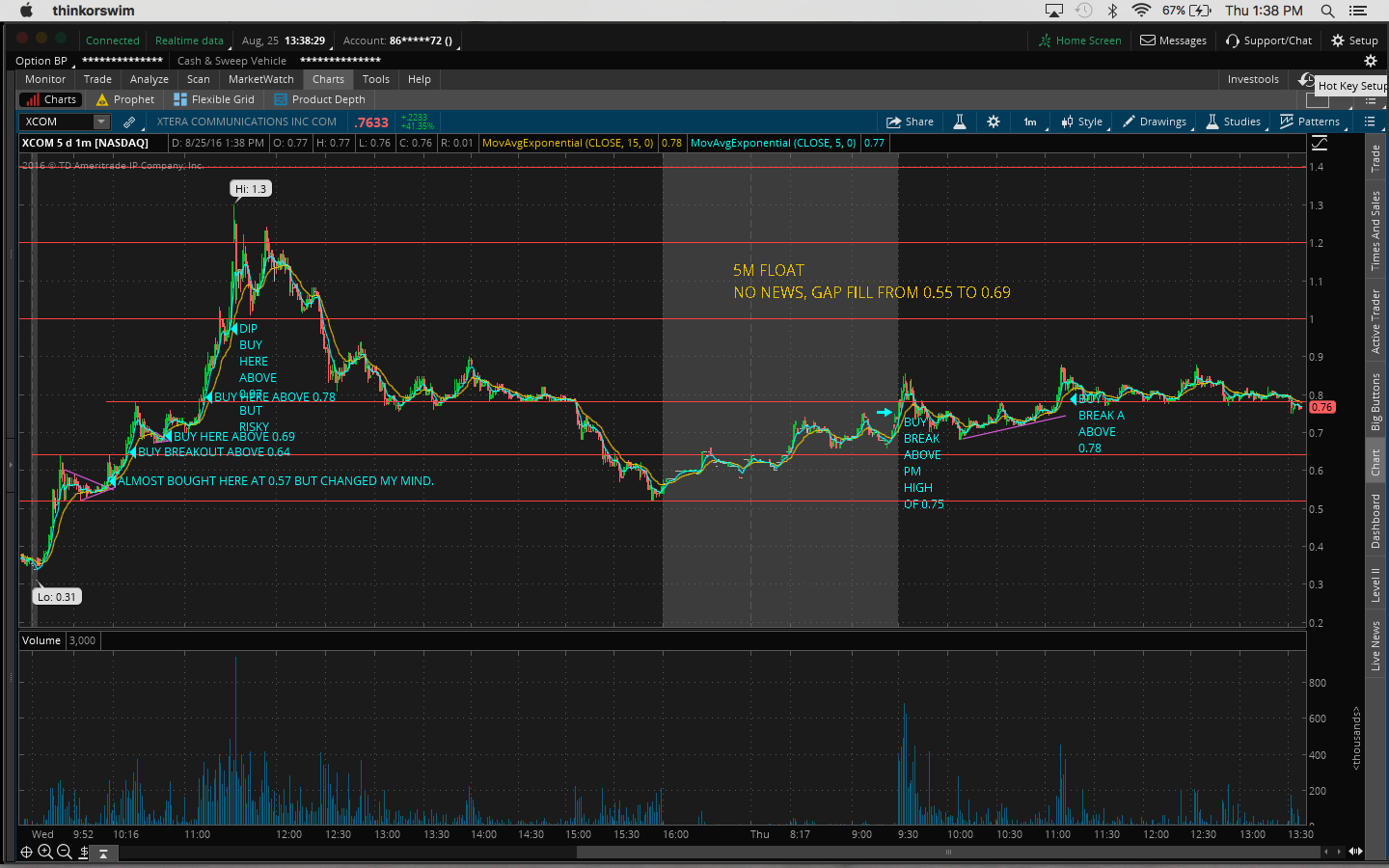Select the Chart side tab
The height and width of the screenshot is (868, 1389).
coord(1376,463)
